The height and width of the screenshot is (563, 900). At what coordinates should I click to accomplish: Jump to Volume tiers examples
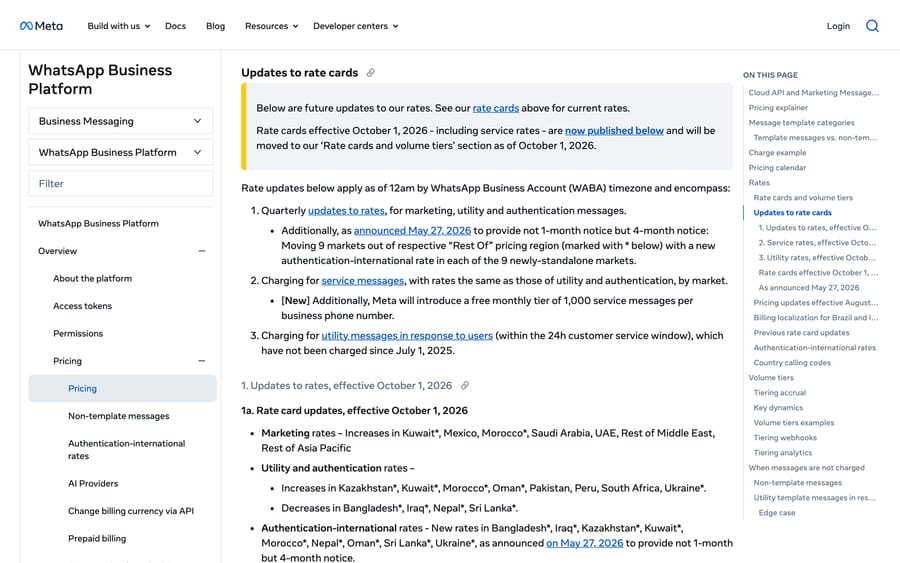coord(794,422)
